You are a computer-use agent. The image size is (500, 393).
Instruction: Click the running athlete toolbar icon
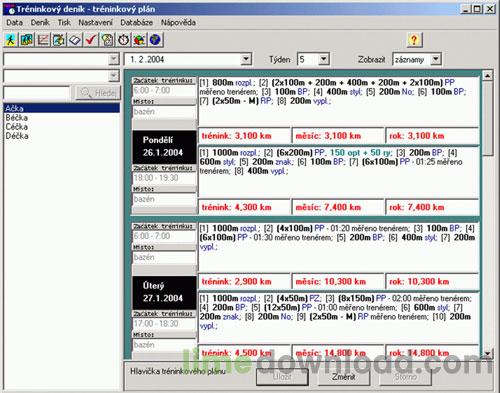coord(11,40)
